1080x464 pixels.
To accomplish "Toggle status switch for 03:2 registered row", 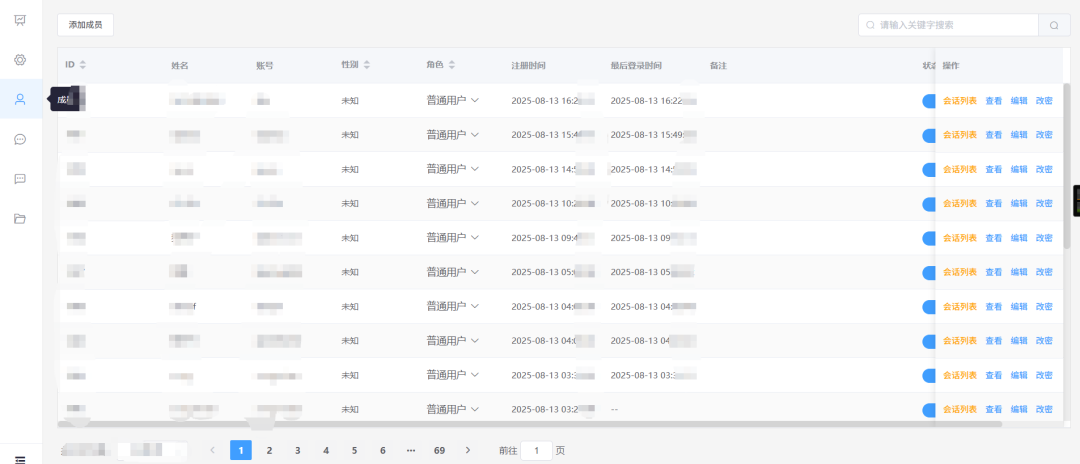I will [928, 410].
